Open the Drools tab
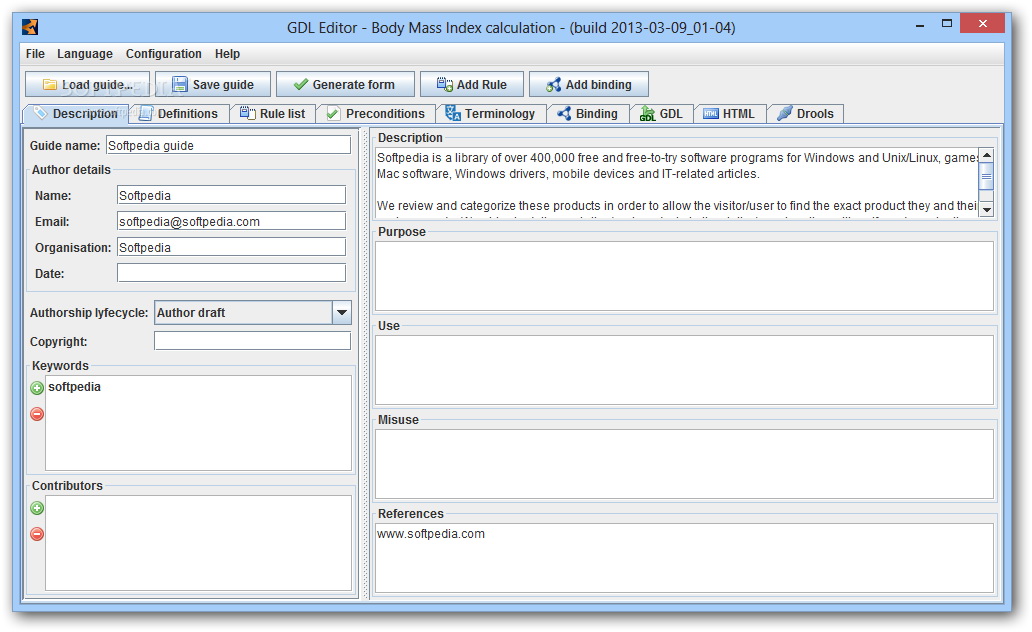The image size is (1032, 632). point(806,113)
